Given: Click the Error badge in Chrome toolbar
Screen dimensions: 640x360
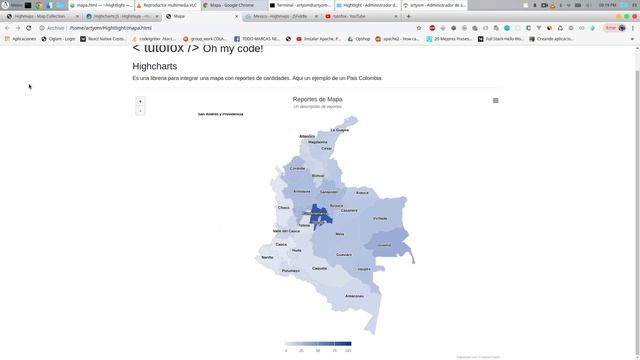Looking at the screenshot, I should click(611, 28).
